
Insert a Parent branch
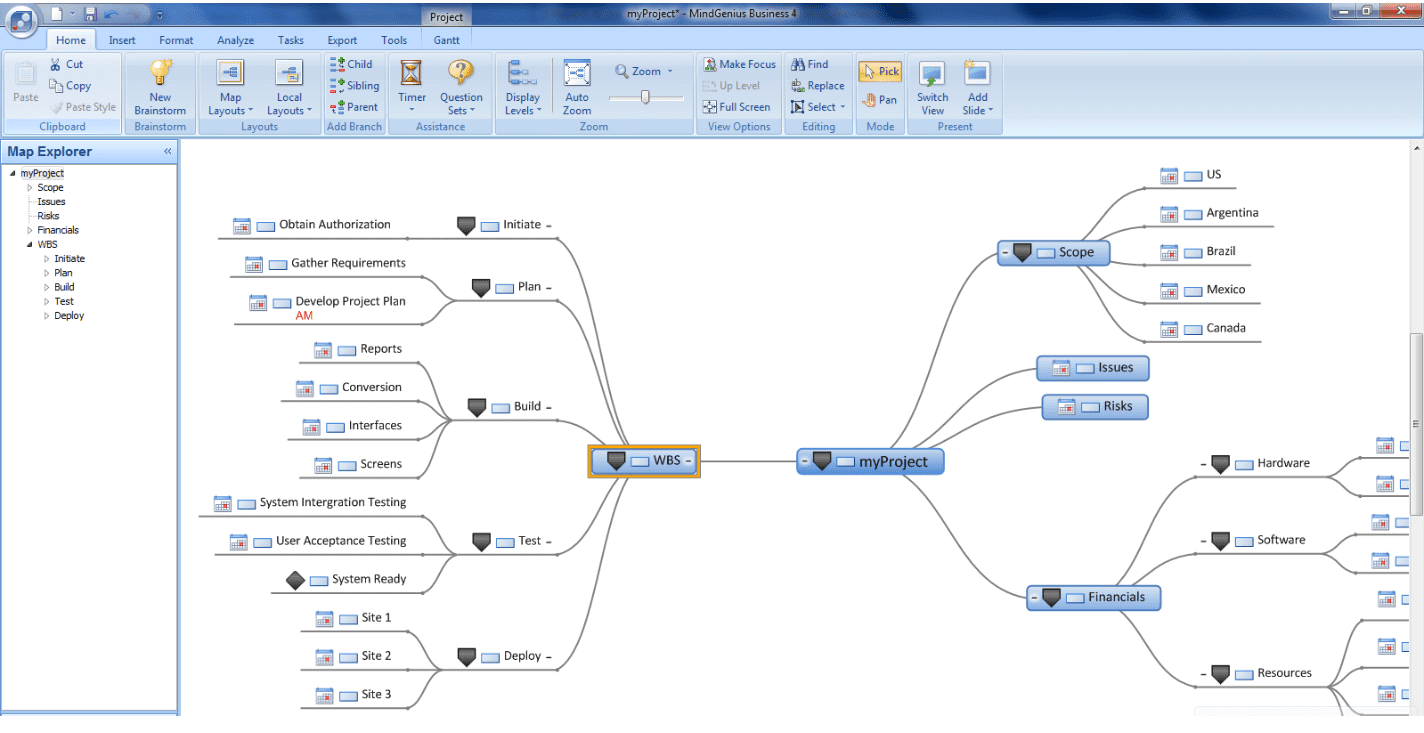[354, 107]
